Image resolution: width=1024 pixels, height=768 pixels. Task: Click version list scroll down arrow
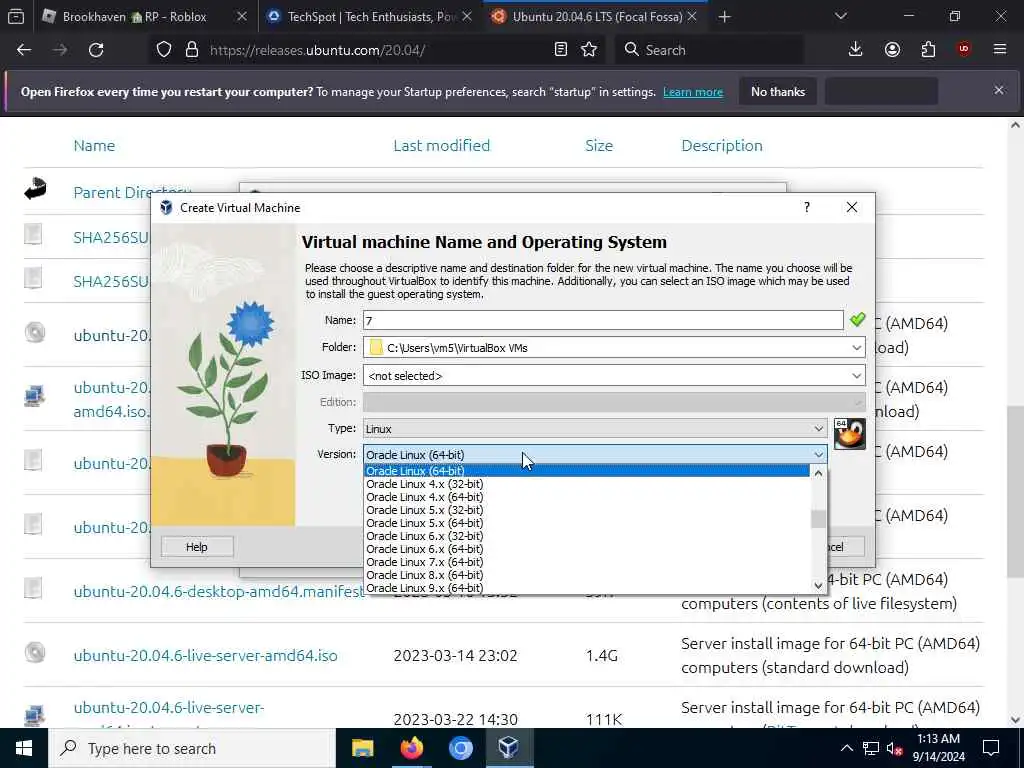818,586
